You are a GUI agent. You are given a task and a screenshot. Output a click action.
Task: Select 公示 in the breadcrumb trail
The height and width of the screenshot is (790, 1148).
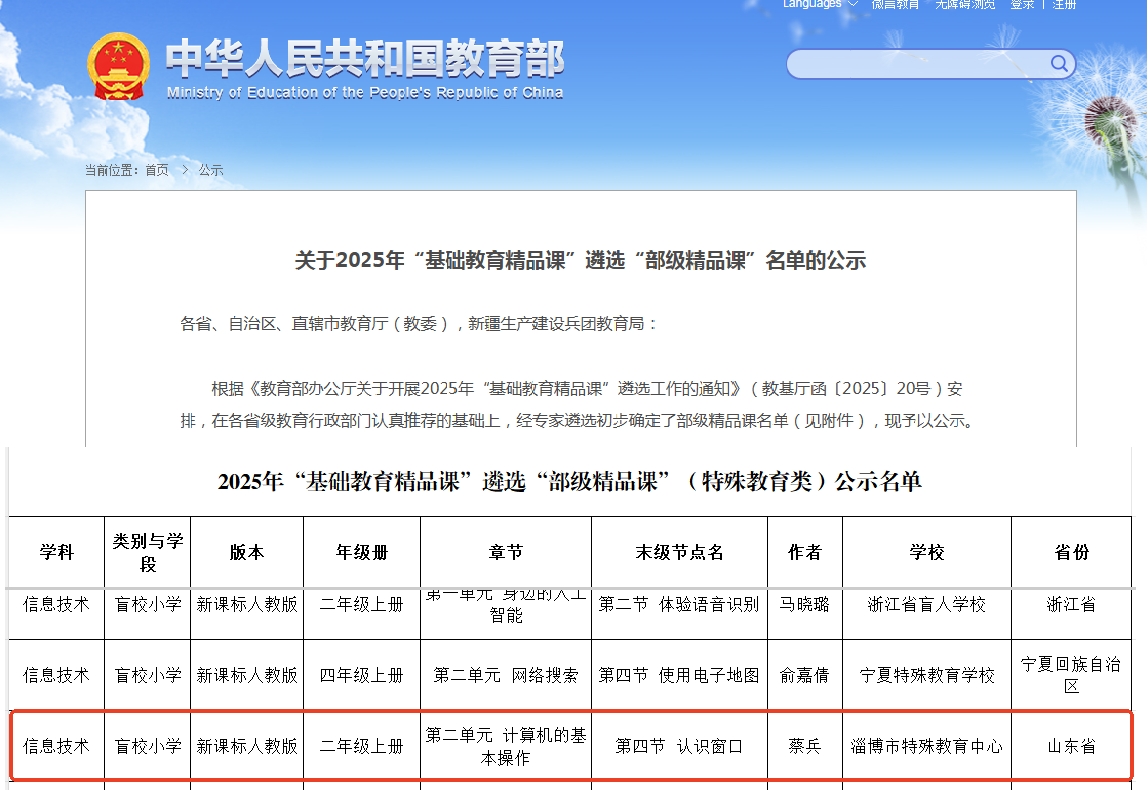coord(210,169)
